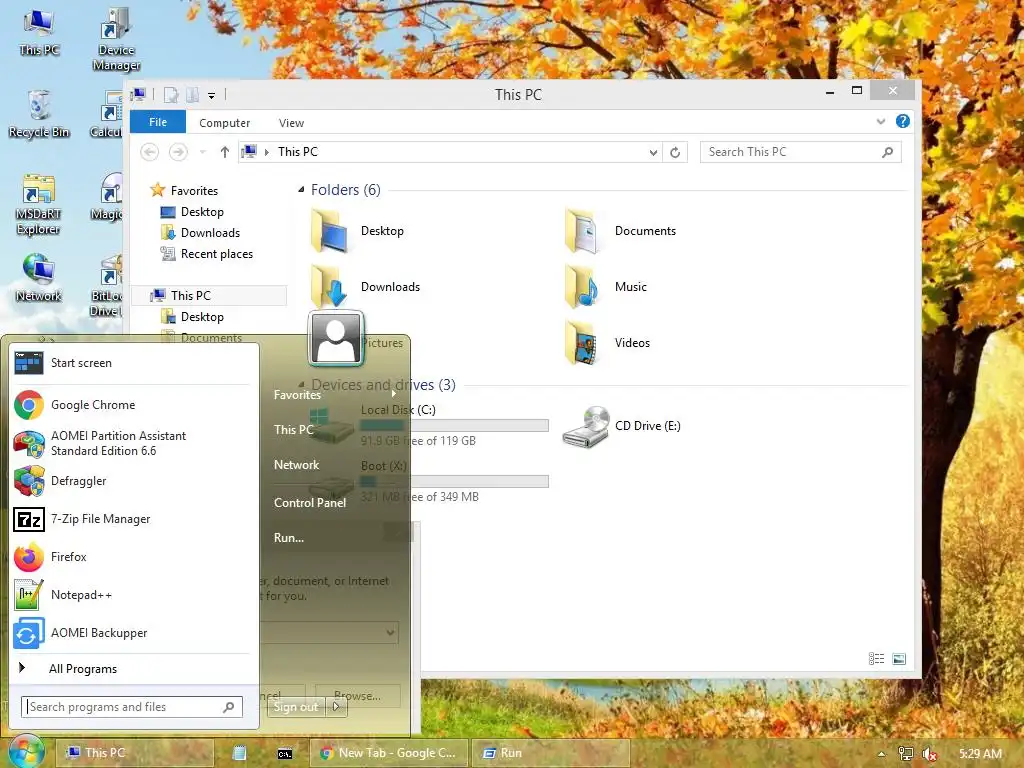Select the Network desktop icon

pyautogui.click(x=39, y=278)
